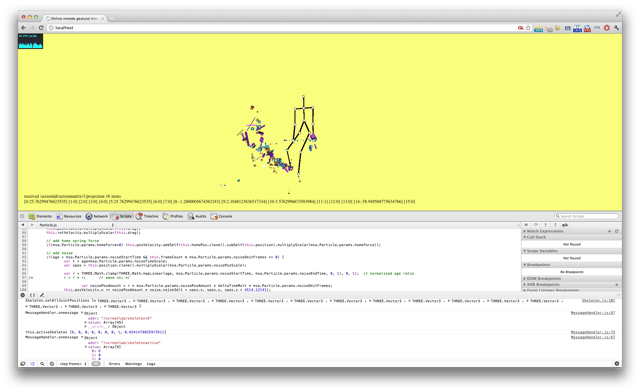Filter console by Logs

[151, 364]
